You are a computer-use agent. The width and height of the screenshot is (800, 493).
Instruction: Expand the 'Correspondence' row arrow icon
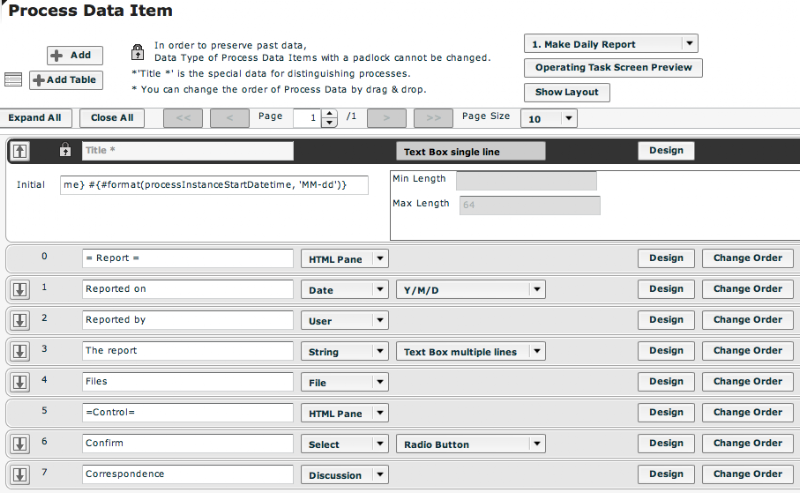20,475
